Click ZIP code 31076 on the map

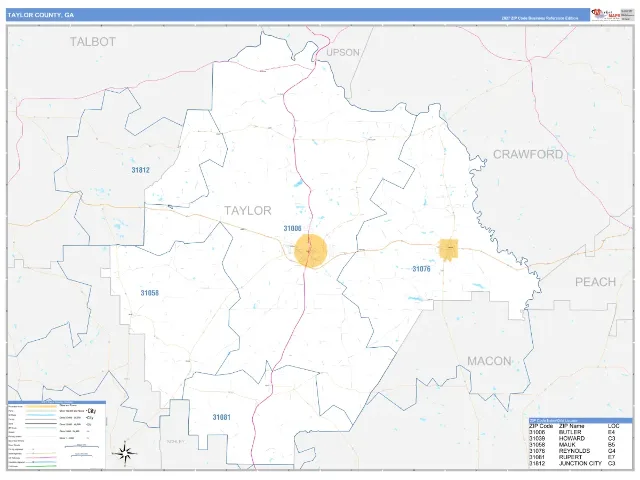click(421, 269)
